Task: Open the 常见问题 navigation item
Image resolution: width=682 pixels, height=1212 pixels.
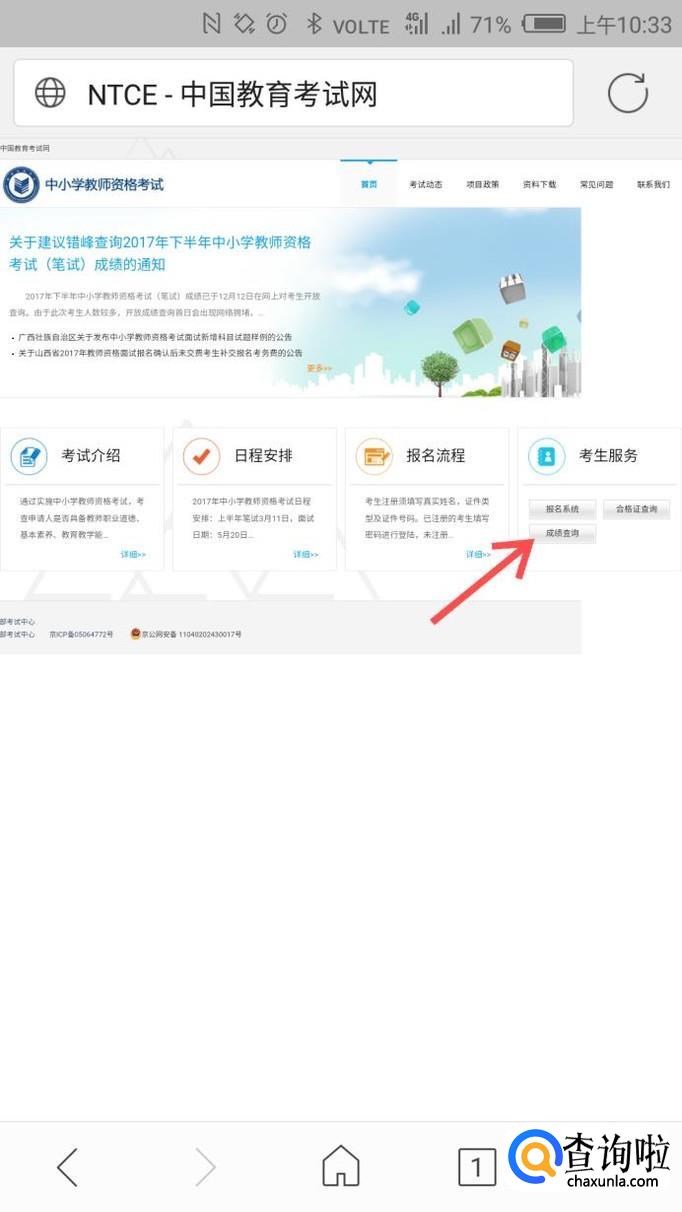Action: (x=596, y=185)
